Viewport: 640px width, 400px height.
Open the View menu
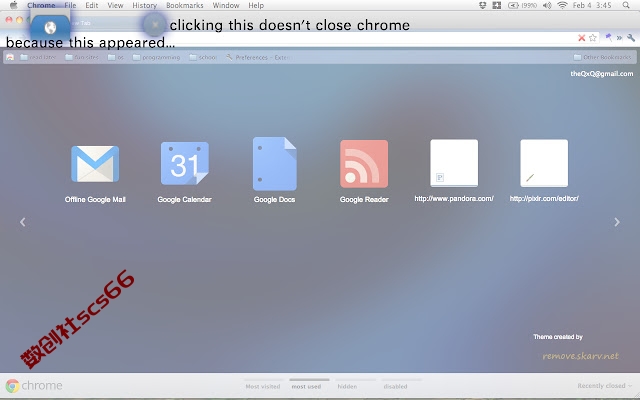pyautogui.click(x=115, y=5)
